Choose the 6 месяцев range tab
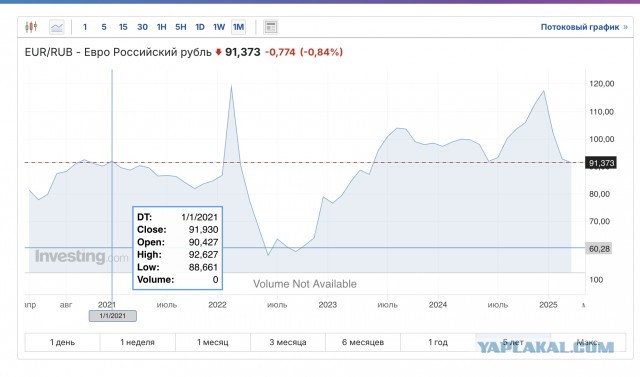Viewport: 640px width, 377px height. 363,342
